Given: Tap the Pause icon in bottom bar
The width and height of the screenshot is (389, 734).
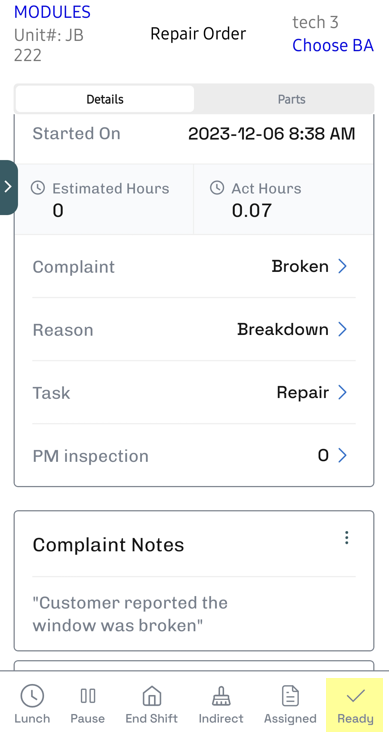Looking at the screenshot, I should click(88, 696).
